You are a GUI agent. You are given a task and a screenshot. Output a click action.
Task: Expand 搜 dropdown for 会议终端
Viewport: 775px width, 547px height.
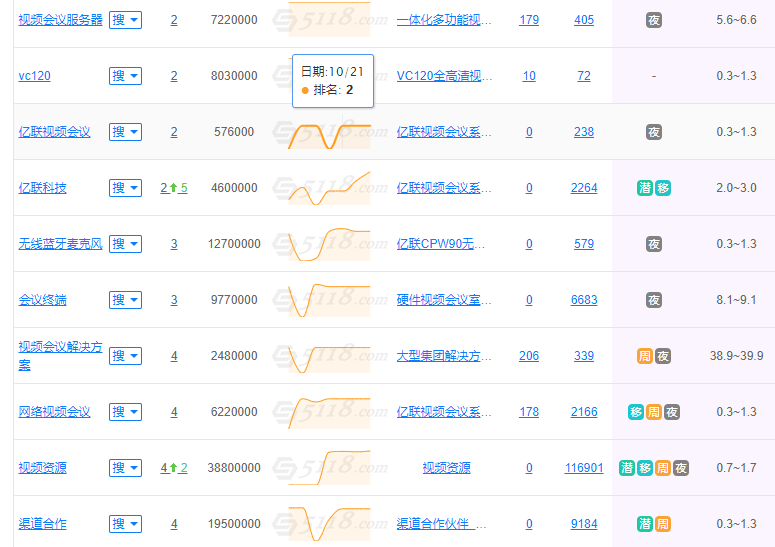click(126, 300)
